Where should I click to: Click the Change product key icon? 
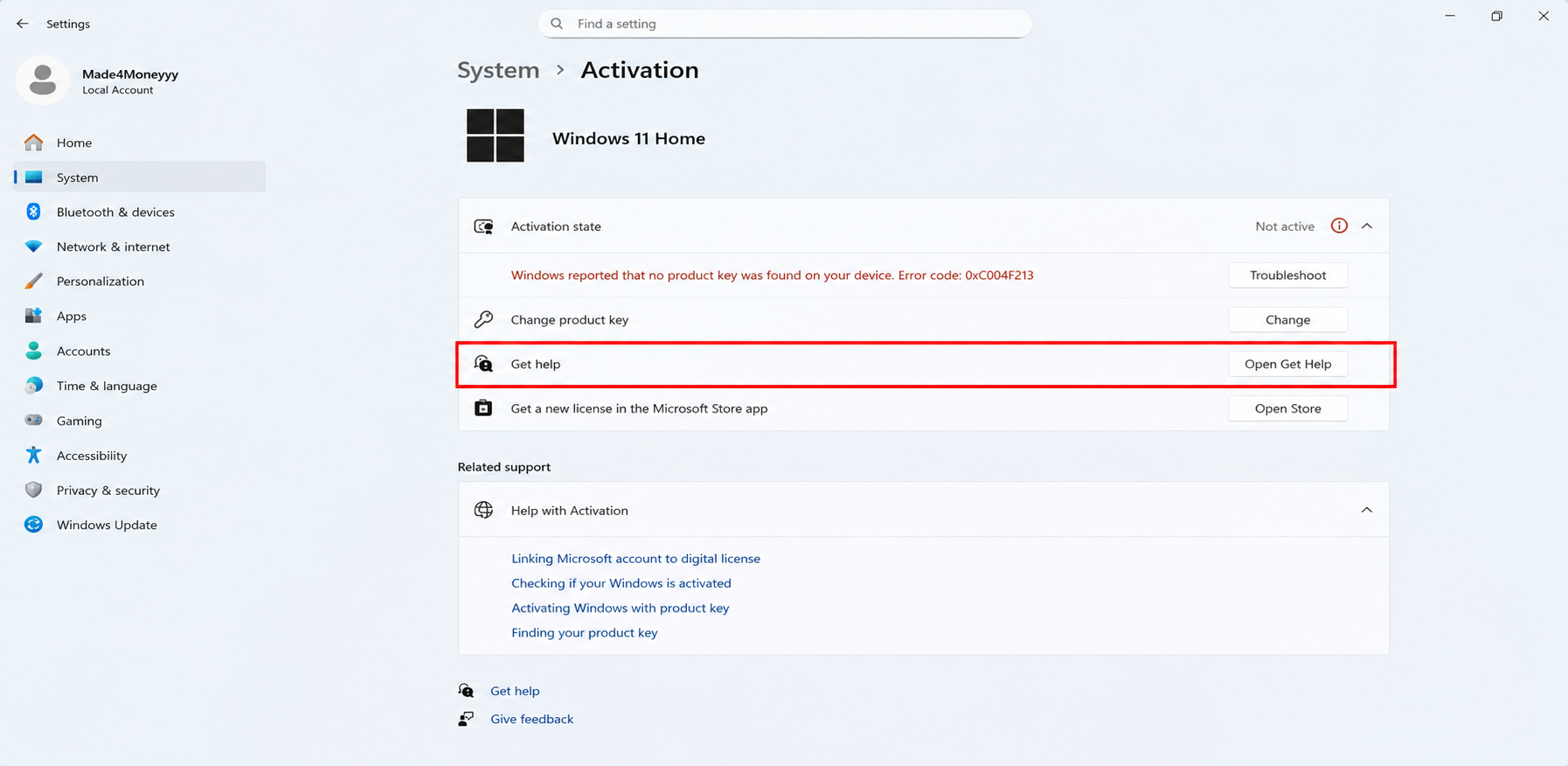tap(483, 319)
